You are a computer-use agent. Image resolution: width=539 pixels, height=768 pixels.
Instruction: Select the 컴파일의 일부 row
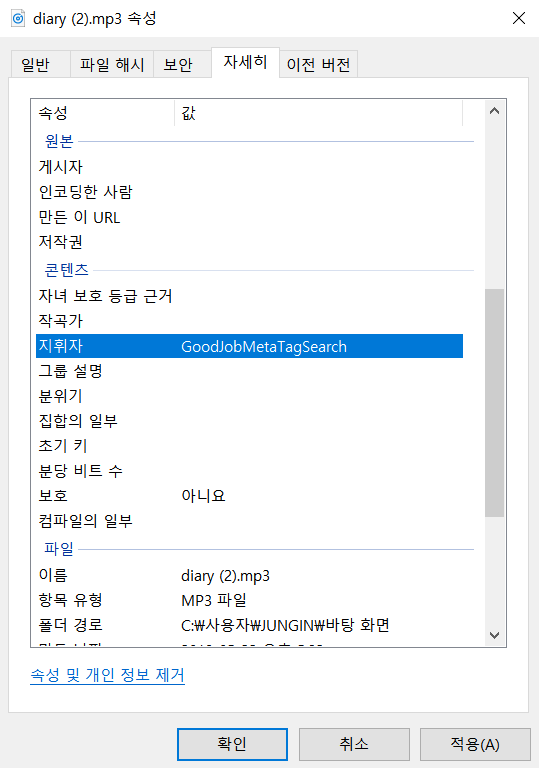pos(249,521)
